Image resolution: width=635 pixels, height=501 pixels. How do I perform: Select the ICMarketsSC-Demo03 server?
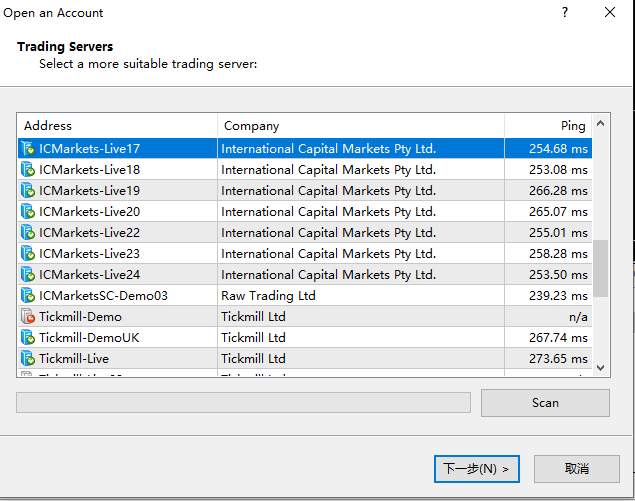[x=305, y=296]
